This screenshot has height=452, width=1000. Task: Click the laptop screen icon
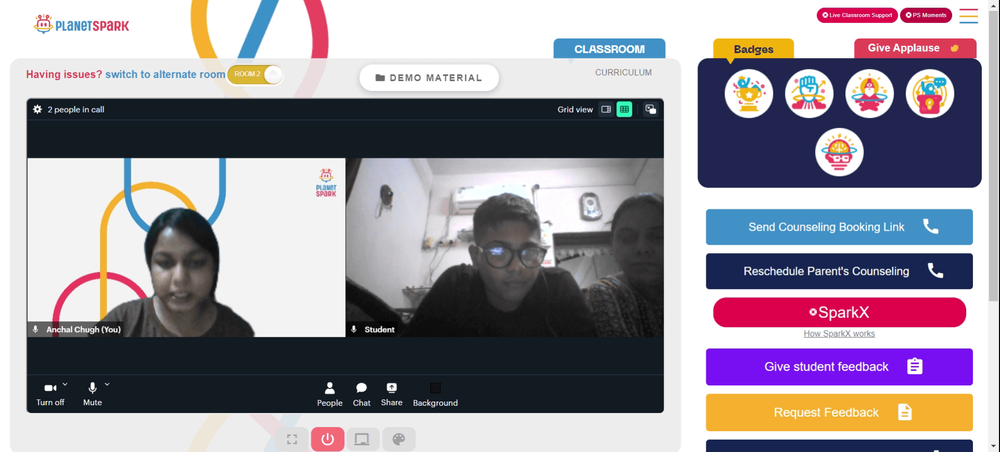[362, 439]
